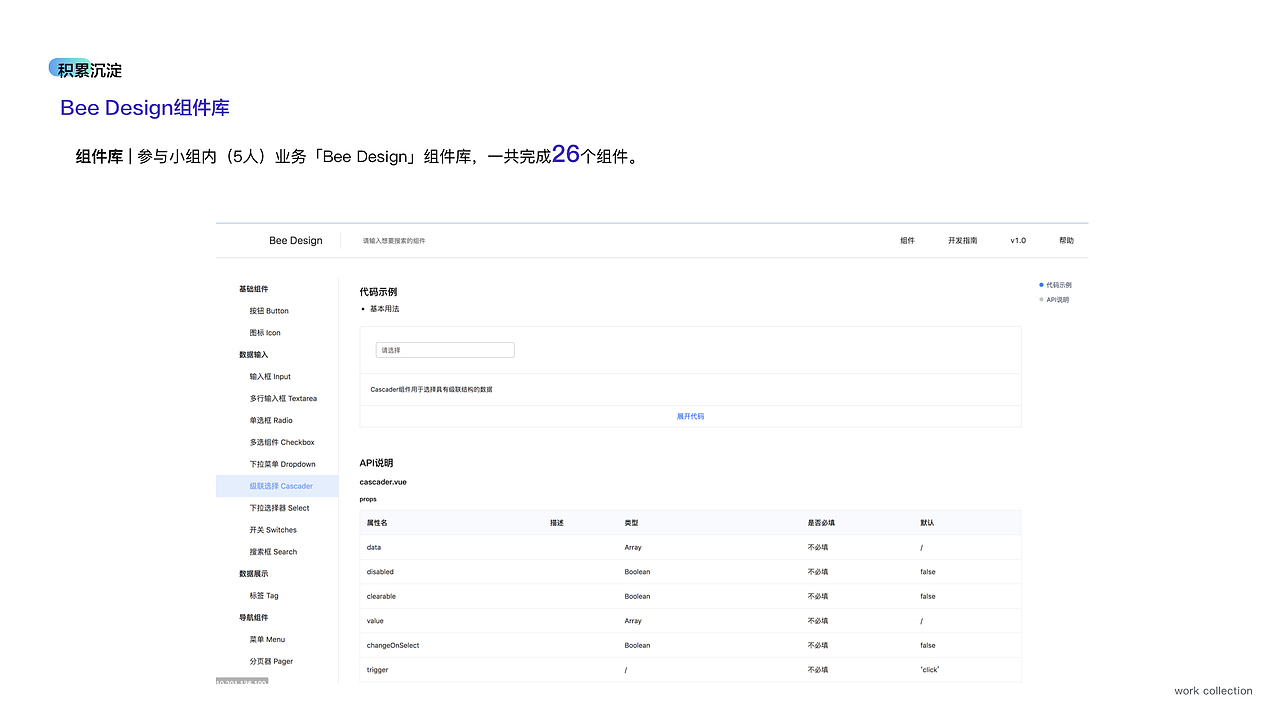
Task: Select 级联选择 Cascader in sidebar
Action: pyautogui.click(x=277, y=486)
